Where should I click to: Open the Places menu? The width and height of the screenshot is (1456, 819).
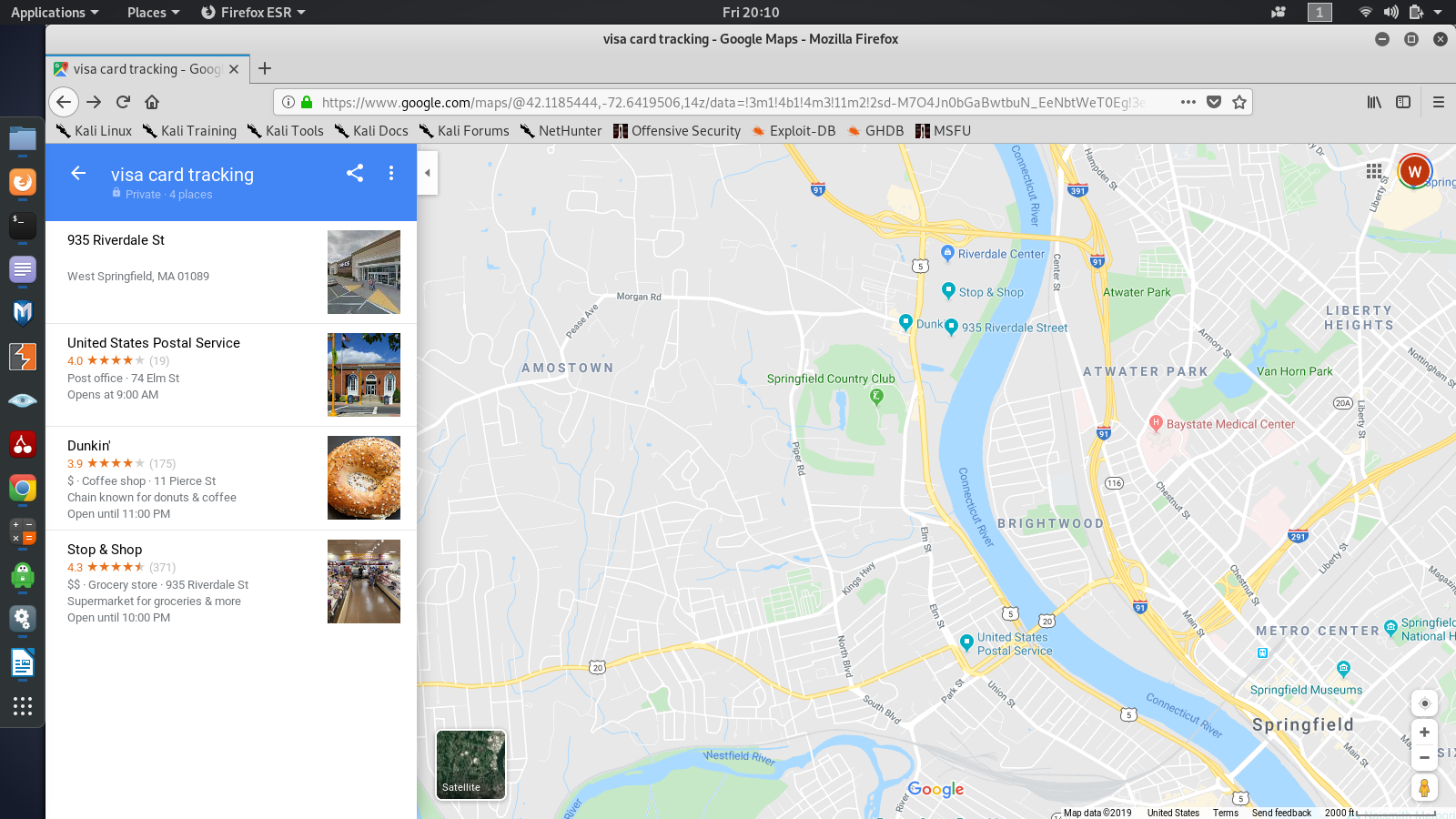(x=153, y=12)
